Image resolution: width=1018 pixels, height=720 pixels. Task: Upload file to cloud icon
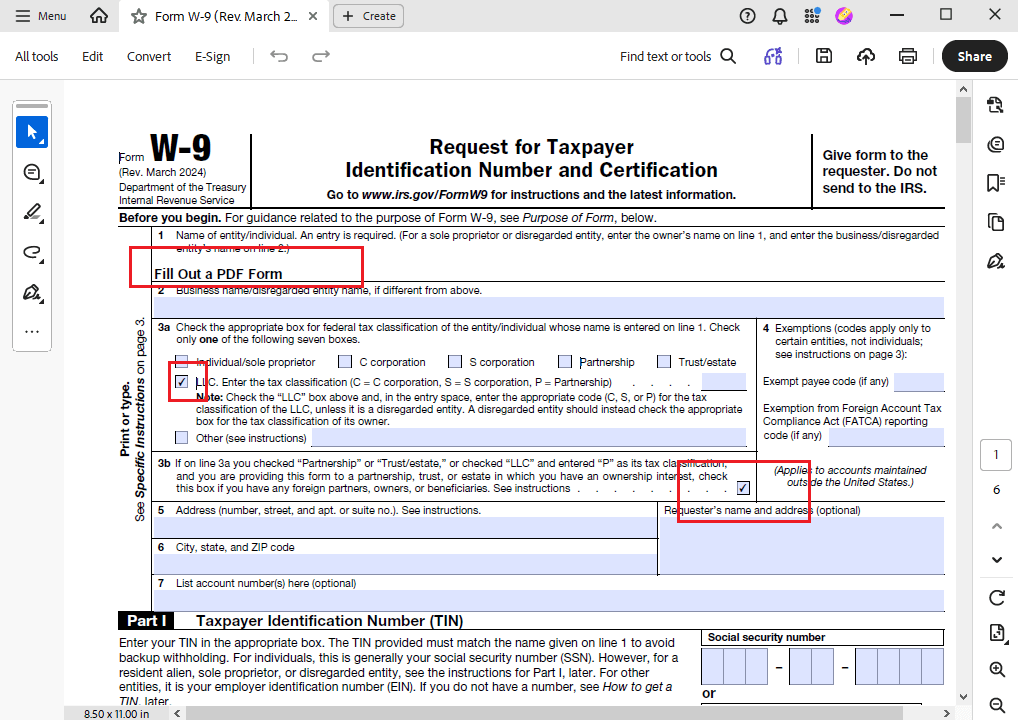click(865, 56)
